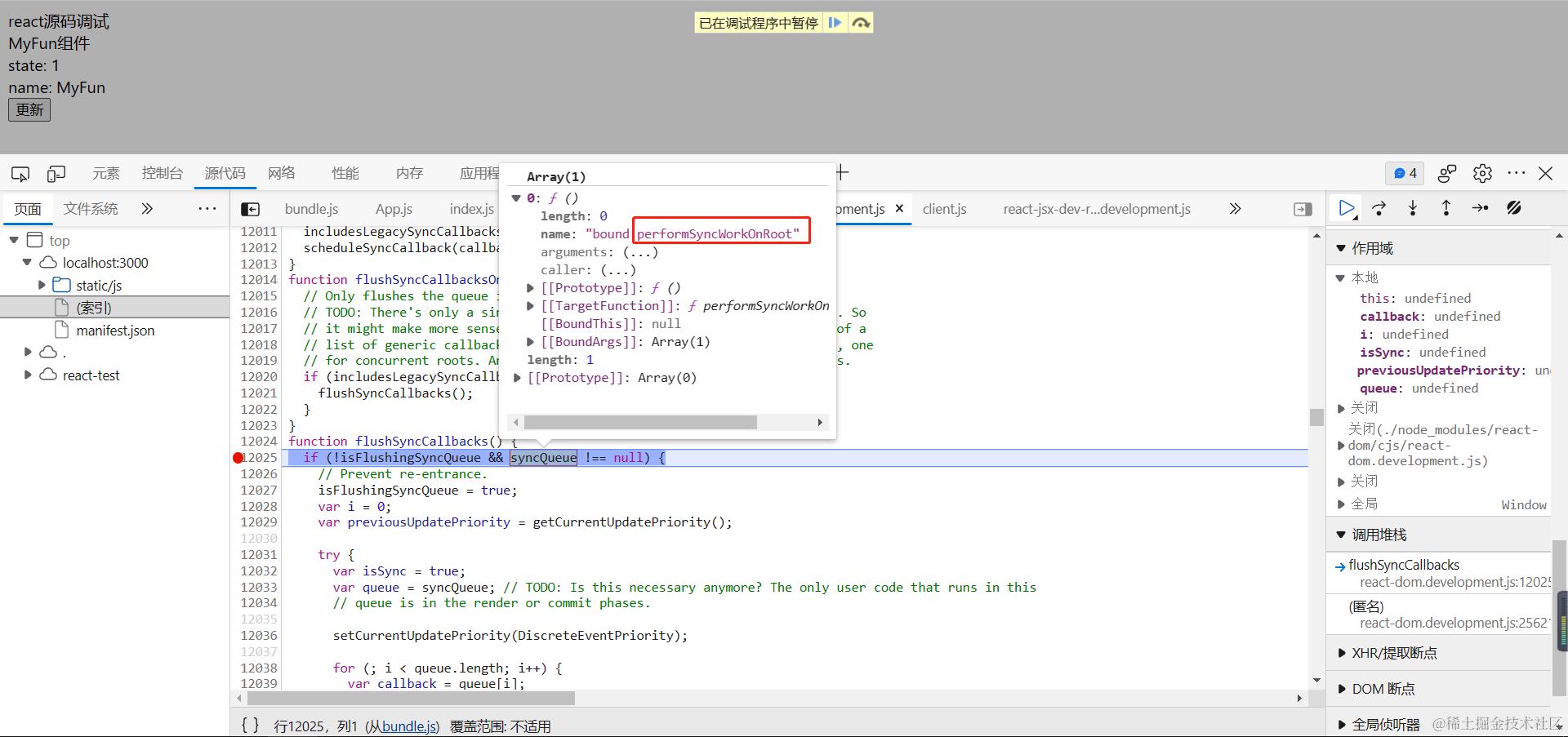Step into next function call
The image size is (1568, 737).
1413,208
